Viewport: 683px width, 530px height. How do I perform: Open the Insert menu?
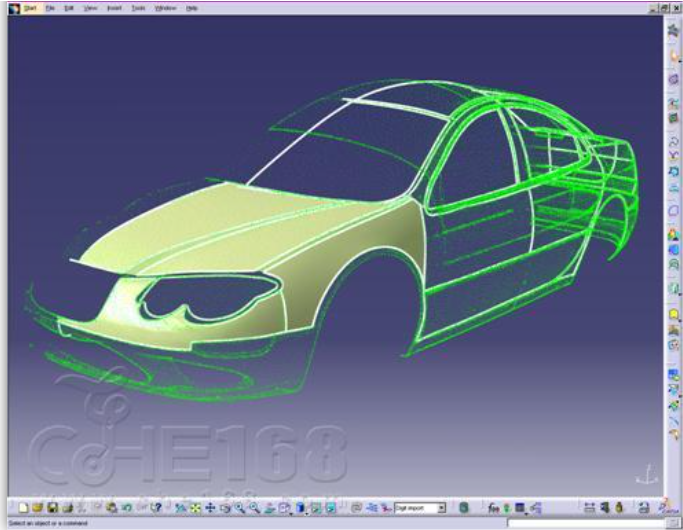coord(114,7)
